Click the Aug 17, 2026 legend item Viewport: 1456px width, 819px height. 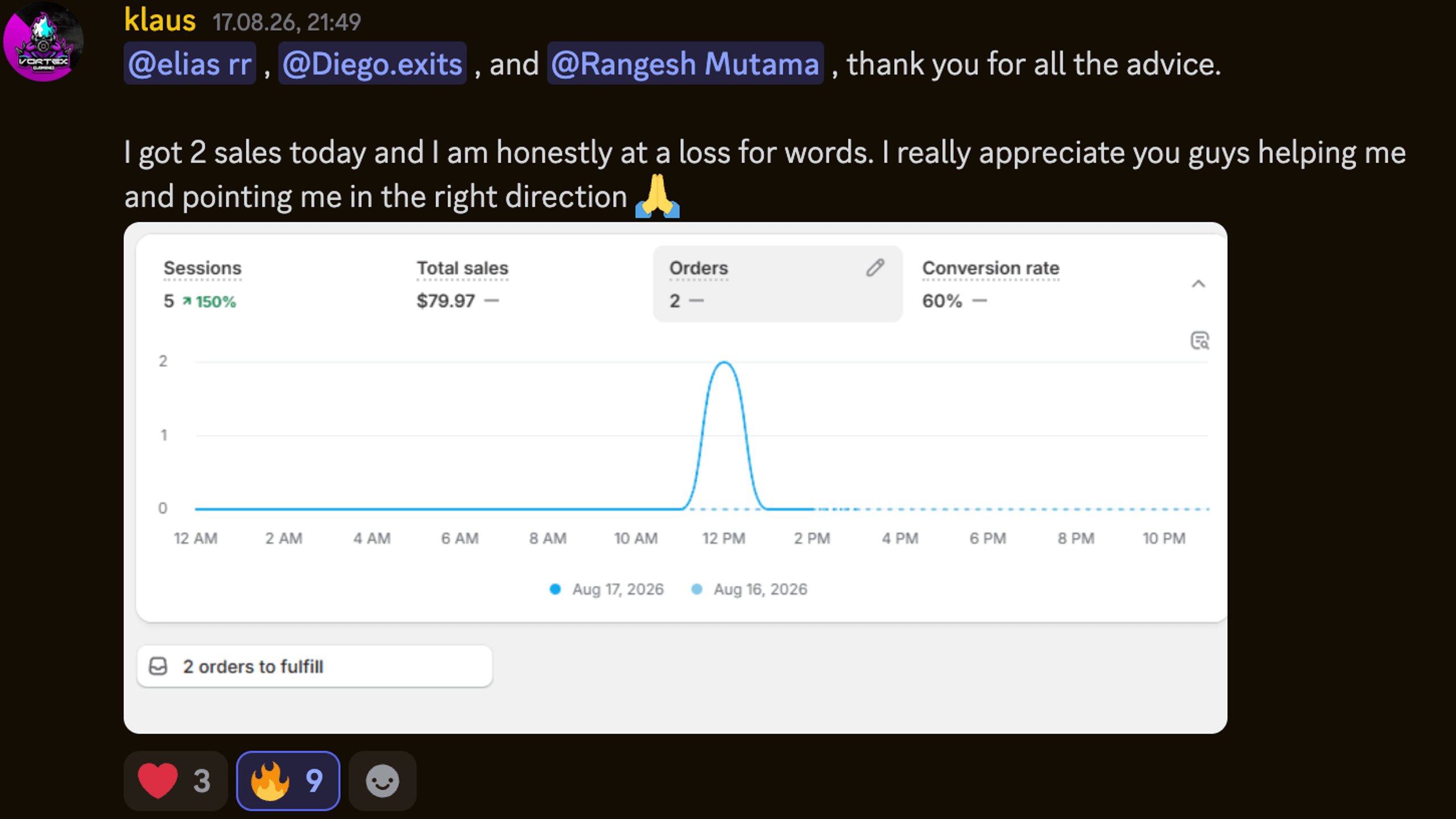point(606,589)
